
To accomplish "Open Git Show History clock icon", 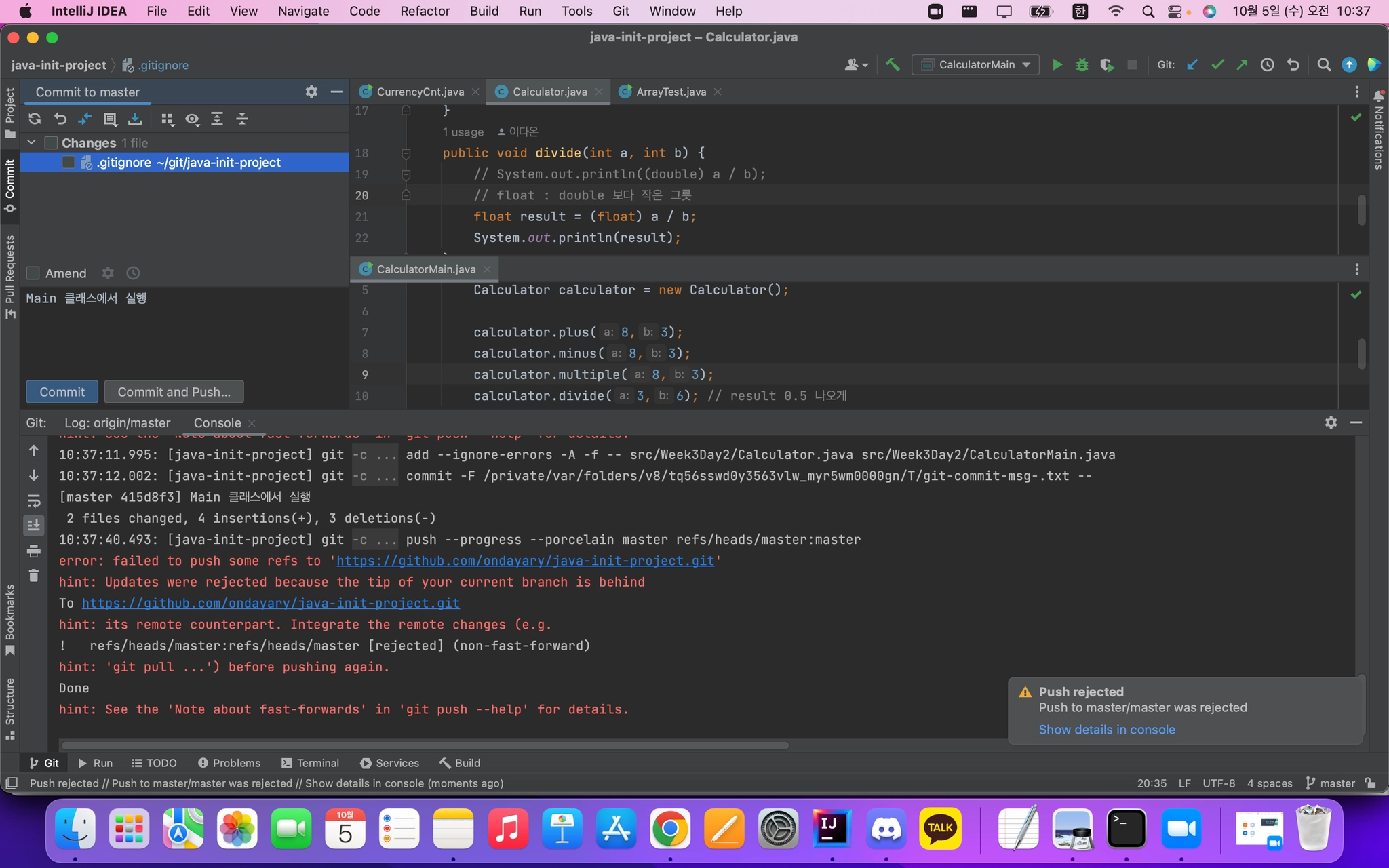I will 1267,65.
